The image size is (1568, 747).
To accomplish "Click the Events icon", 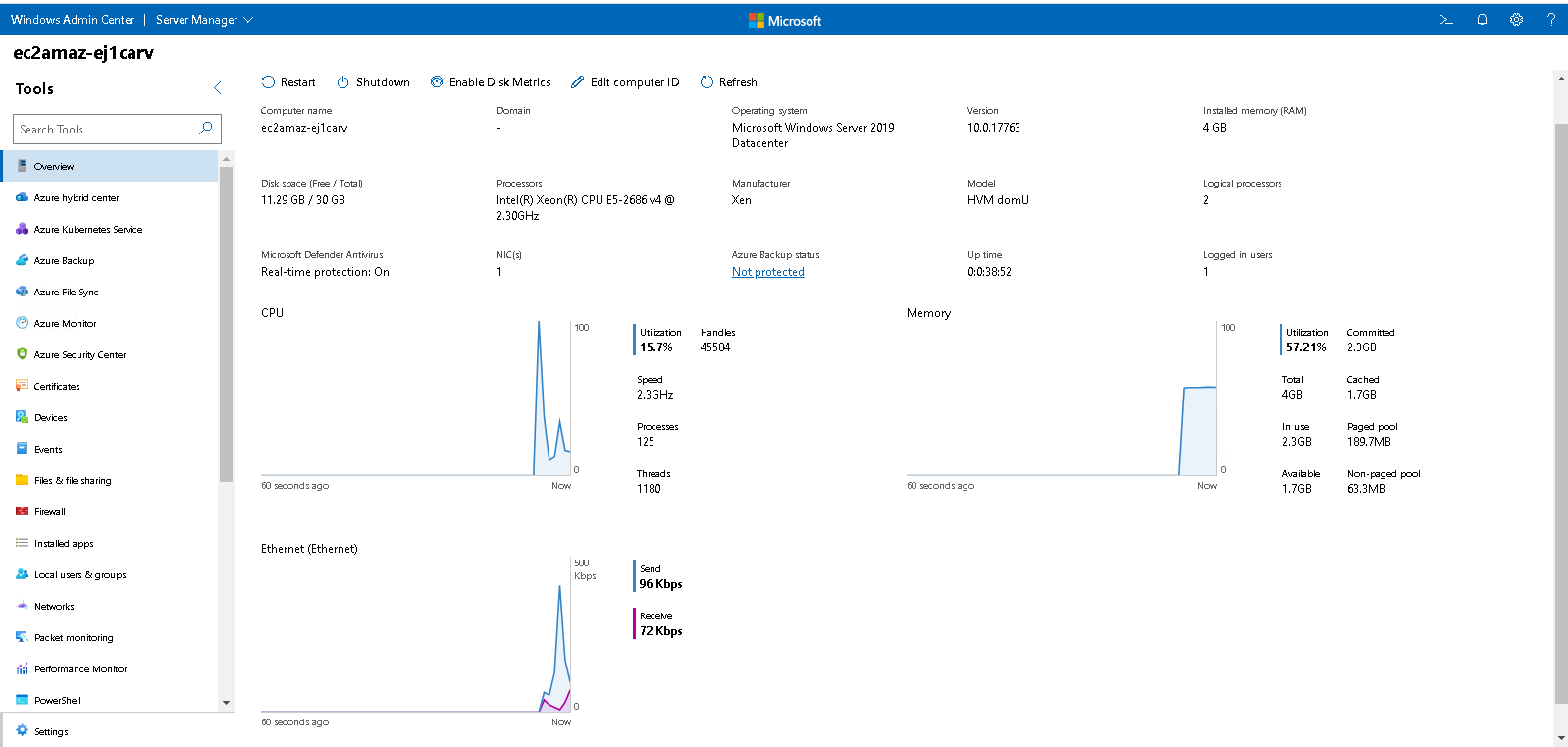I will click(22, 449).
